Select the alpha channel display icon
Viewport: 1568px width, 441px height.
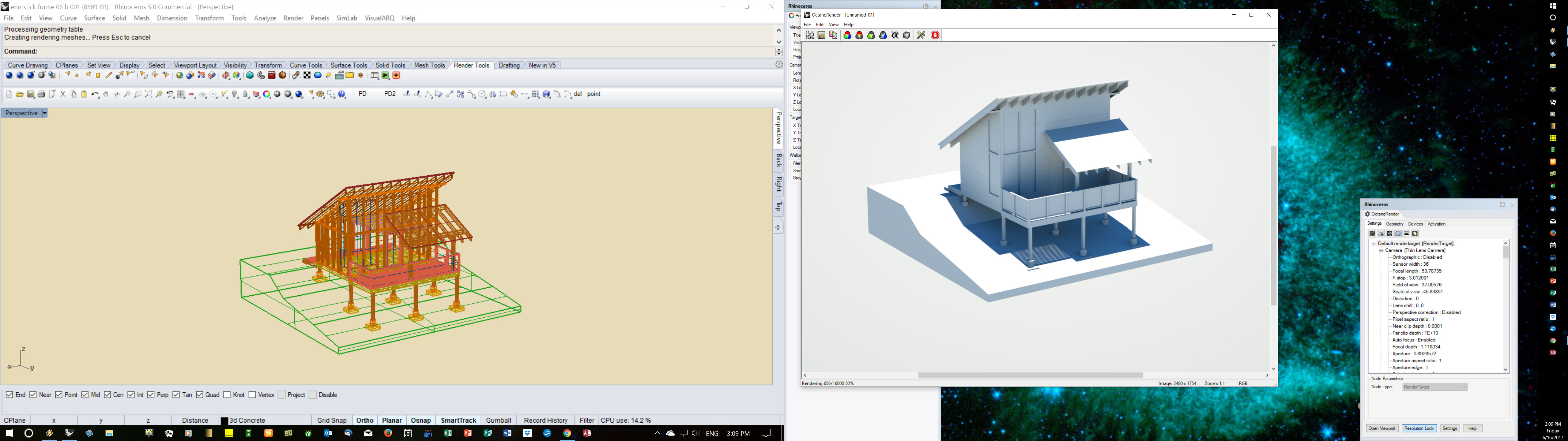coord(895,35)
